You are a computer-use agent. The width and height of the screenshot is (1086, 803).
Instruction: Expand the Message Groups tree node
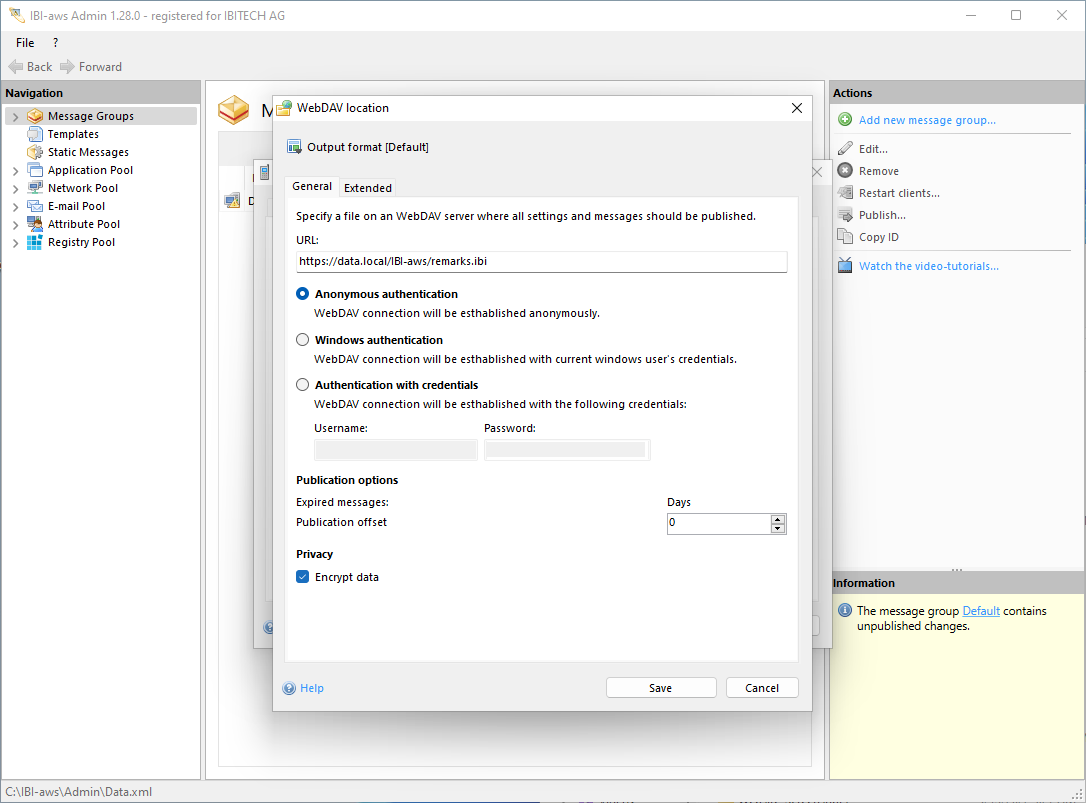[x=15, y=117]
